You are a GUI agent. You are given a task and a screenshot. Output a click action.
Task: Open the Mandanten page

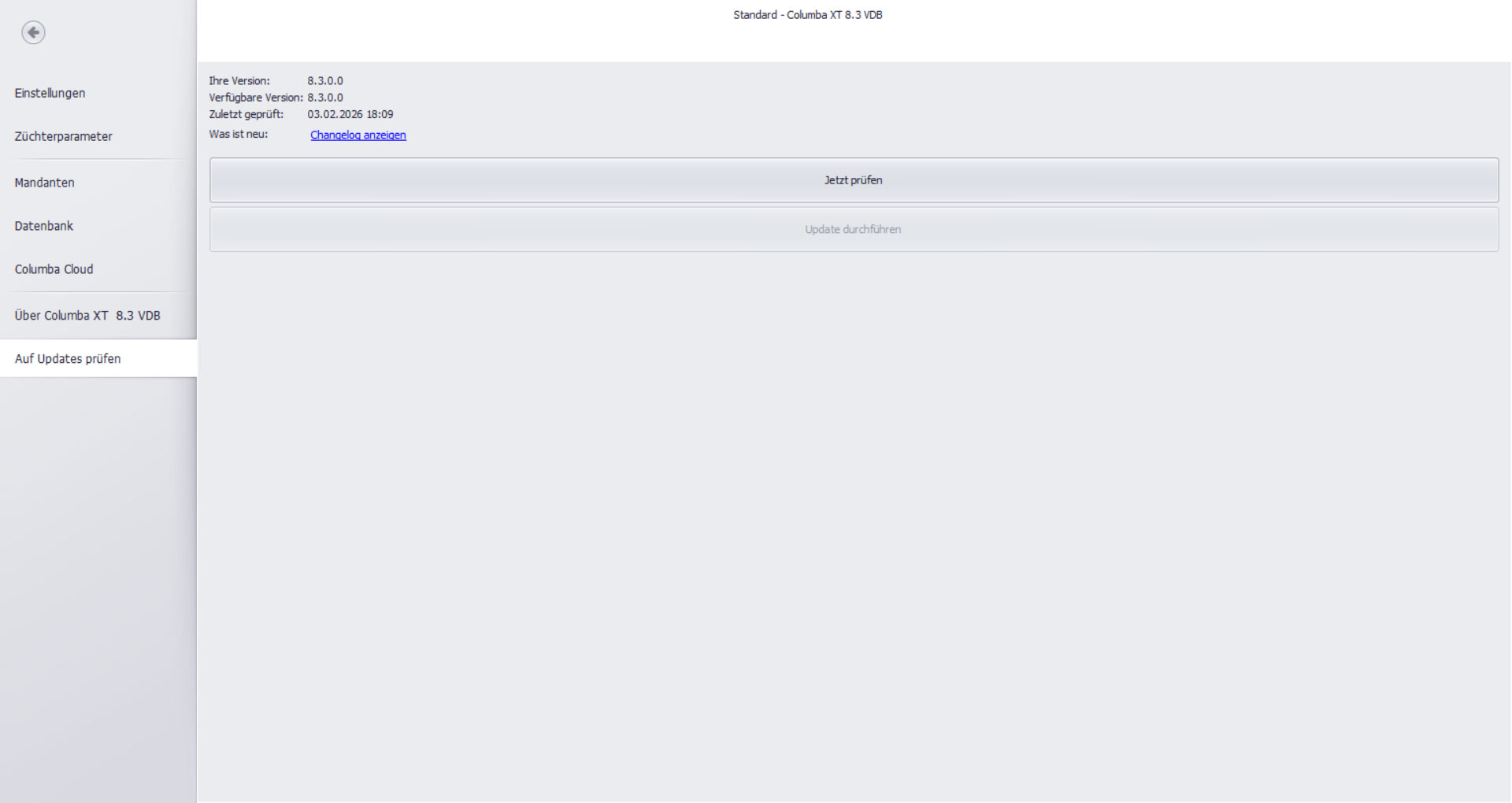(x=44, y=183)
